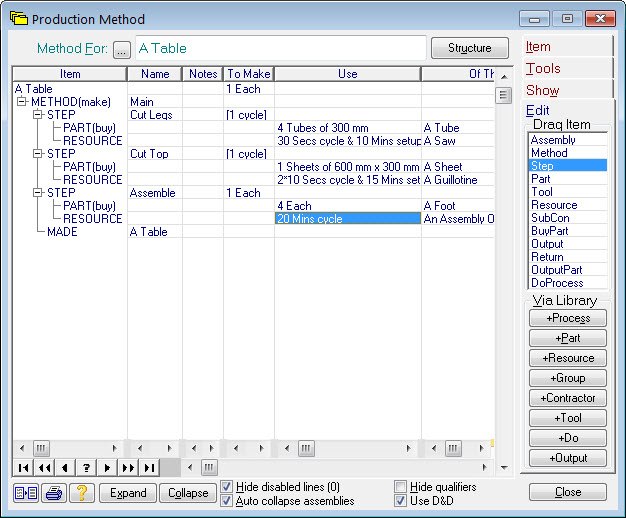Viewport: 626px width, 518px height.
Task: Go to previous record arrow
Action: pos(65,467)
